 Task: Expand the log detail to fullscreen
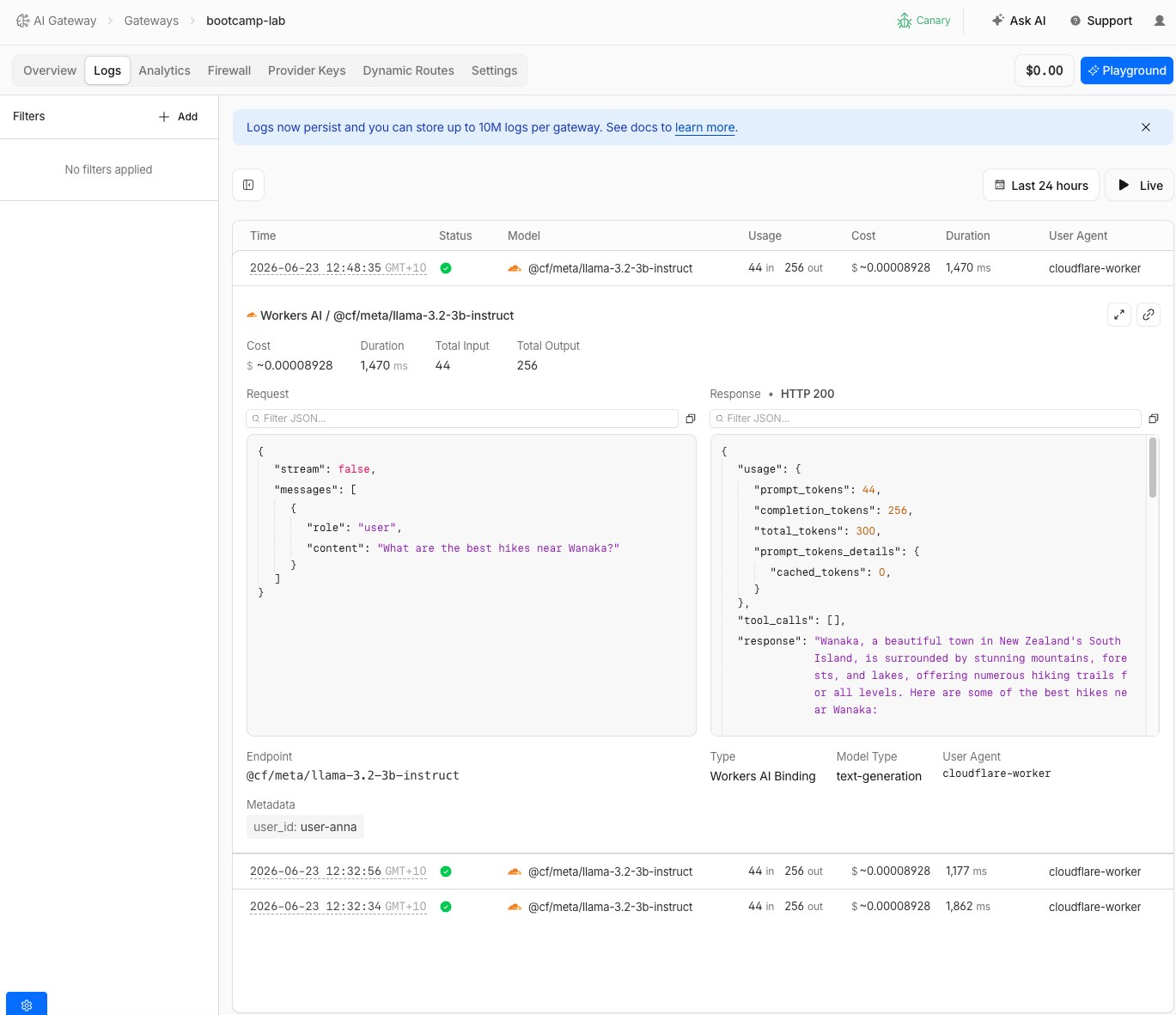(x=1119, y=315)
